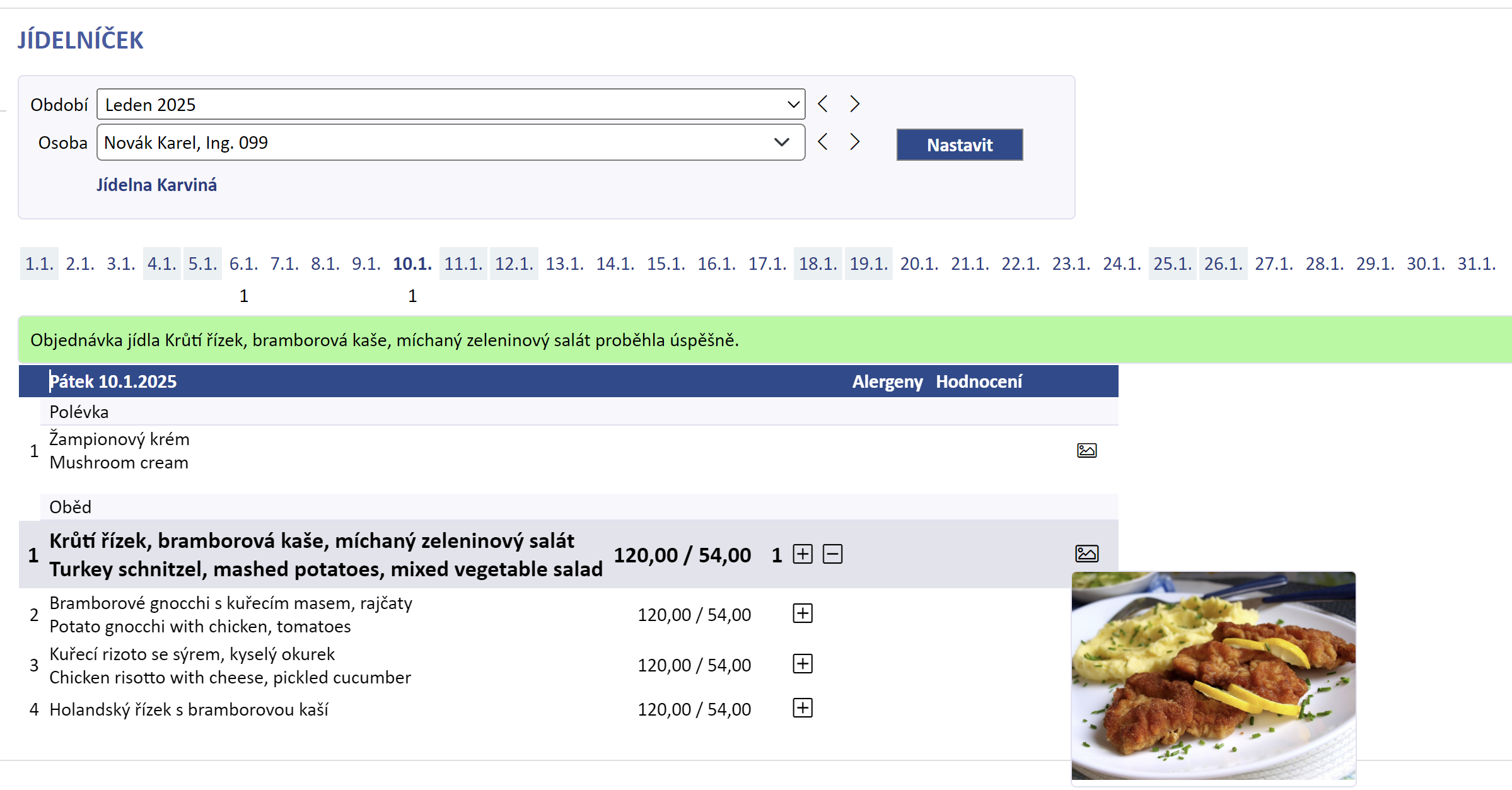Image resolution: width=1512 pixels, height=790 pixels.
Task: Open day 30.1. menu
Action: coord(1426,264)
